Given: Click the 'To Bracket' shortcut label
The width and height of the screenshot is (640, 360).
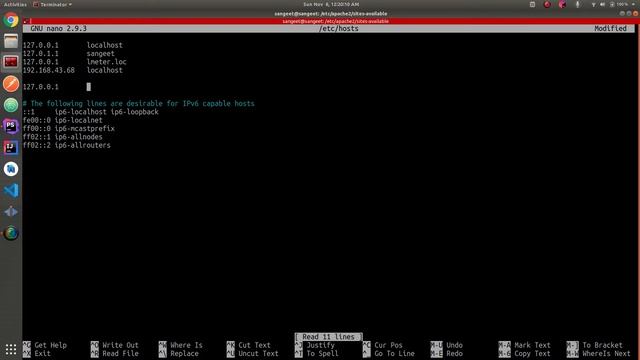Looking at the screenshot, I should click(602, 345).
